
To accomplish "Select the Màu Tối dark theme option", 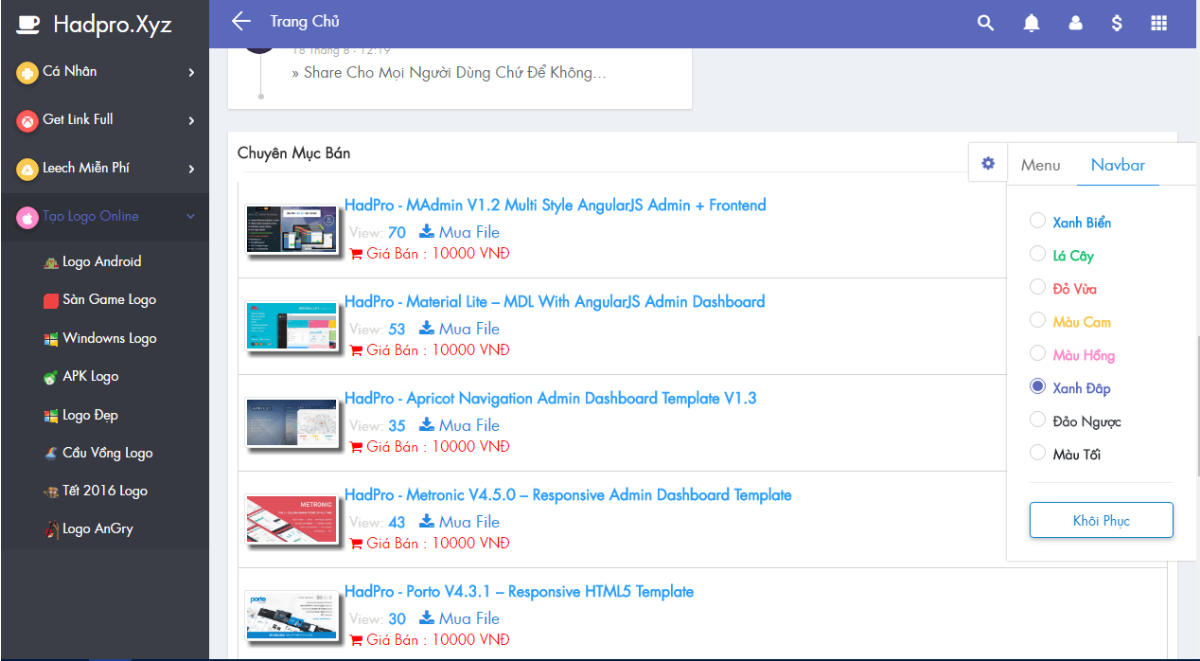I will click(x=1038, y=453).
